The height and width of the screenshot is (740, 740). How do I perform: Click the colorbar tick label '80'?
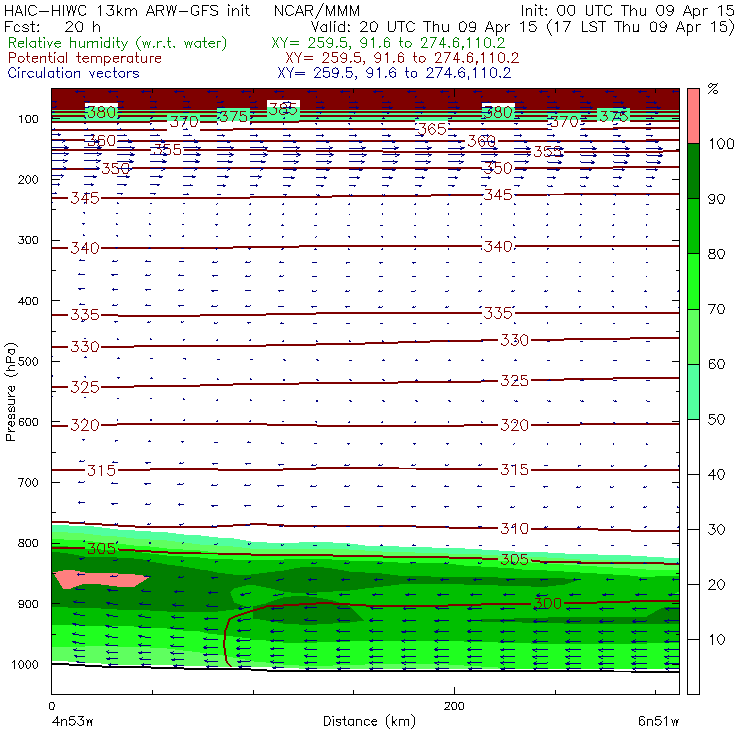716,254
